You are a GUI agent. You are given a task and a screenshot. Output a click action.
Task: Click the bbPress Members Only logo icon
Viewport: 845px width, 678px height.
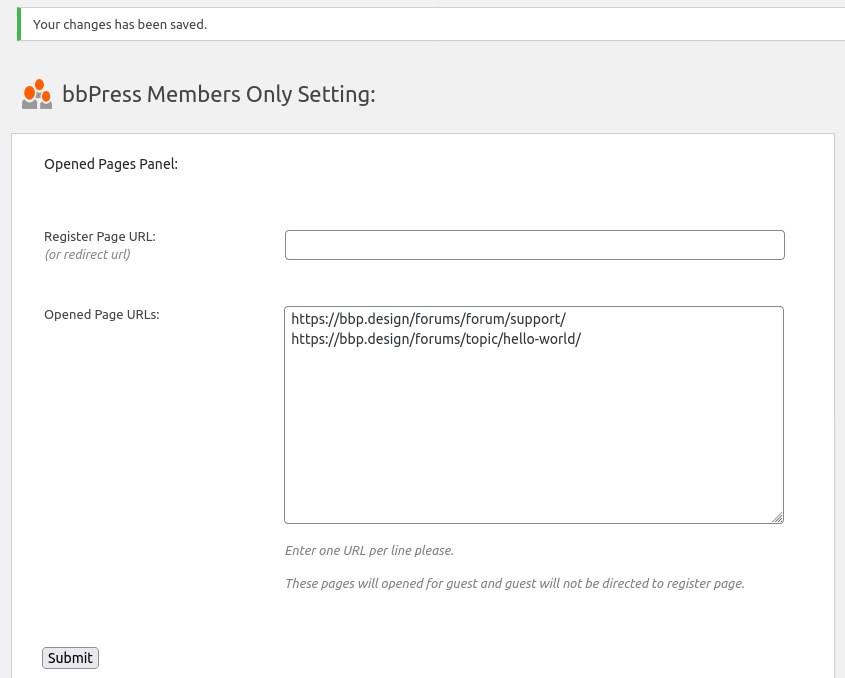(x=37, y=94)
